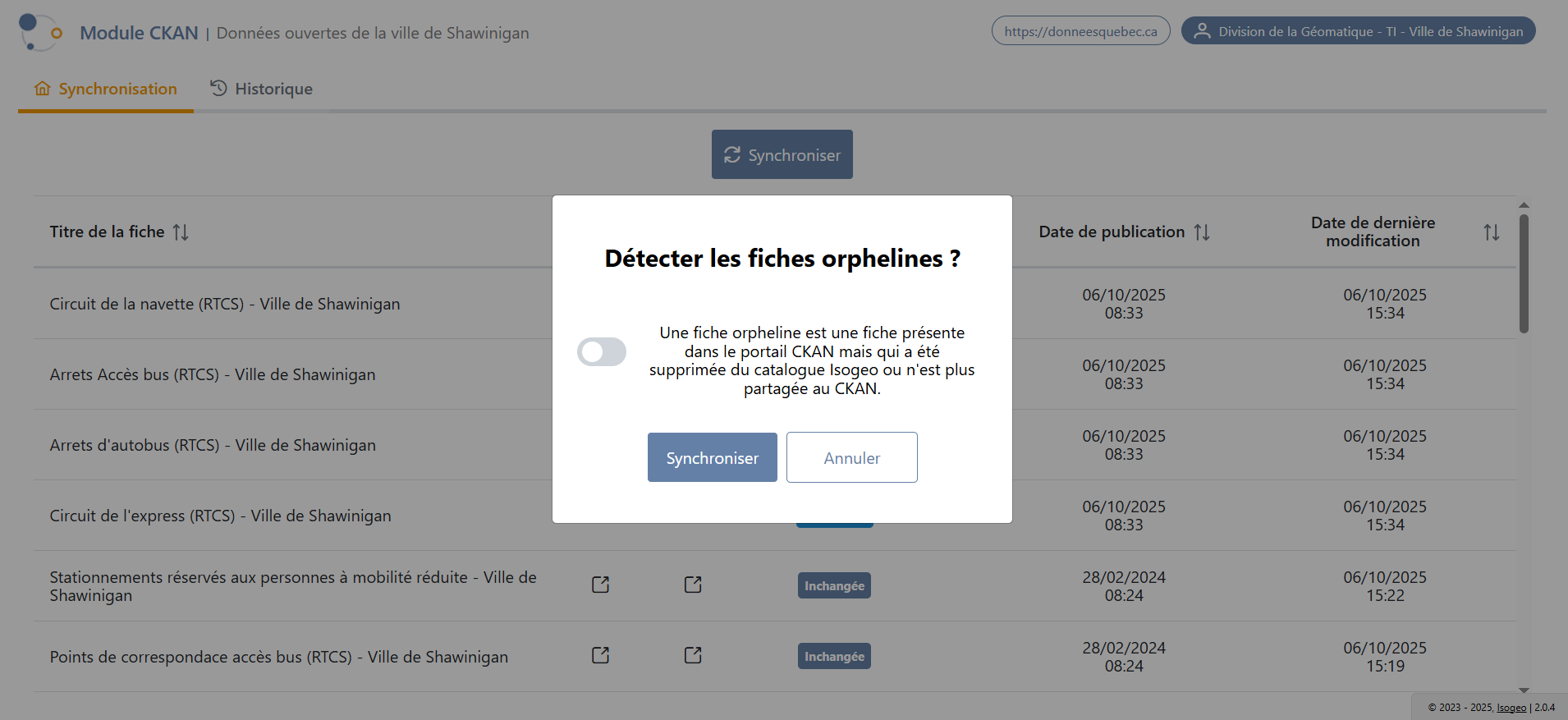Click the user icon in the account button
Screen dimensions: 1568x720
pyautogui.click(x=1204, y=30)
